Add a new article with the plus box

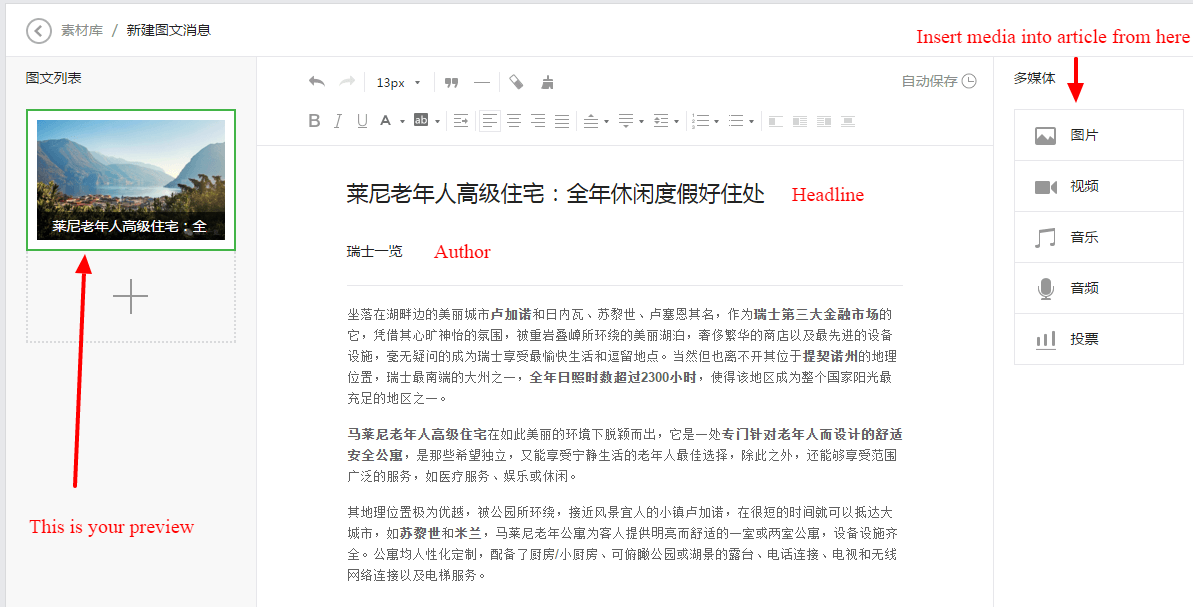point(131,297)
